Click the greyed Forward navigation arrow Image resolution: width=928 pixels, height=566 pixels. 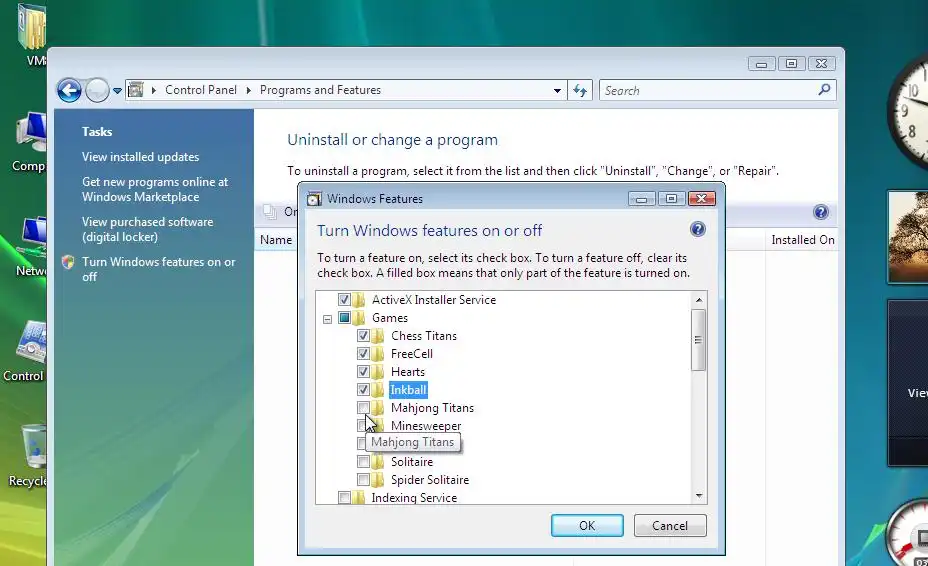pyautogui.click(x=97, y=91)
